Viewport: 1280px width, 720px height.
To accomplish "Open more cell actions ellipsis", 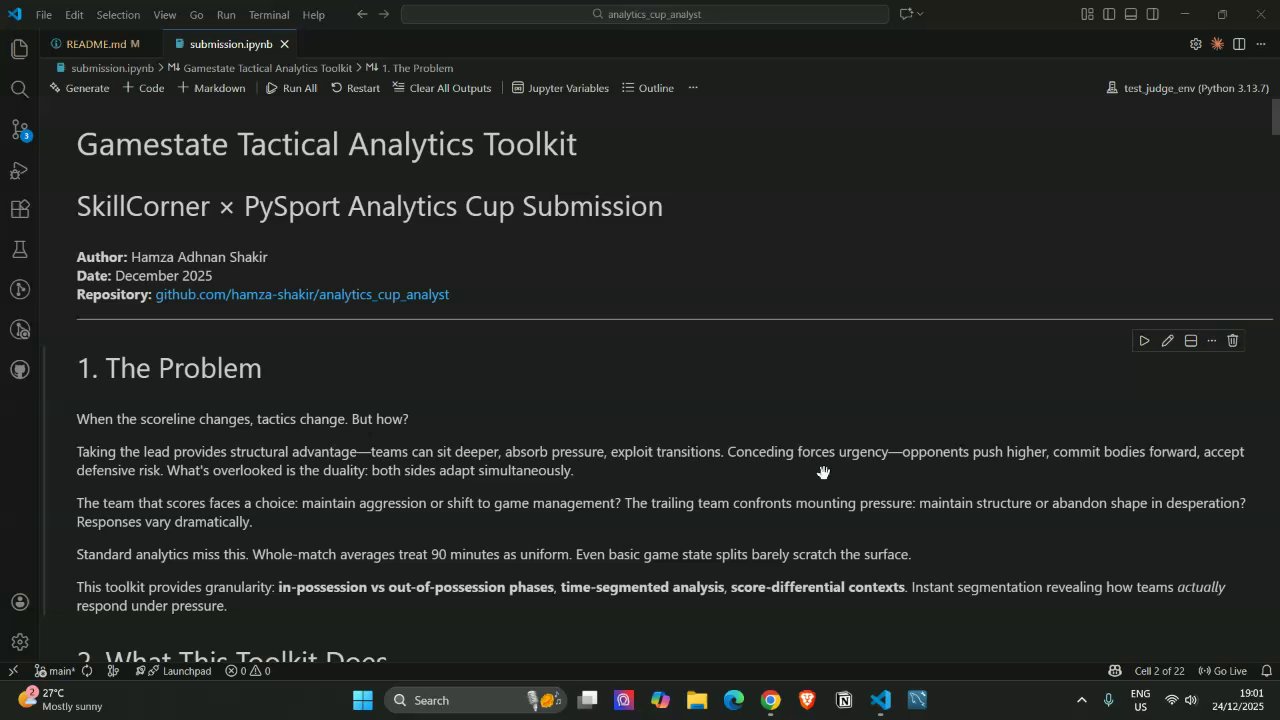I will point(1211,341).
